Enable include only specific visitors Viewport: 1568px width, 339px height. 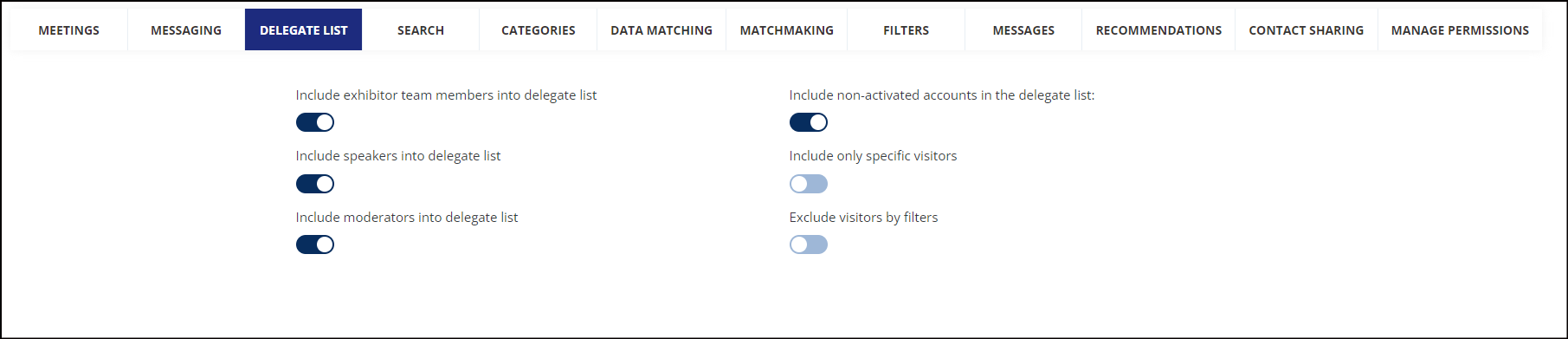click(809, 184)
